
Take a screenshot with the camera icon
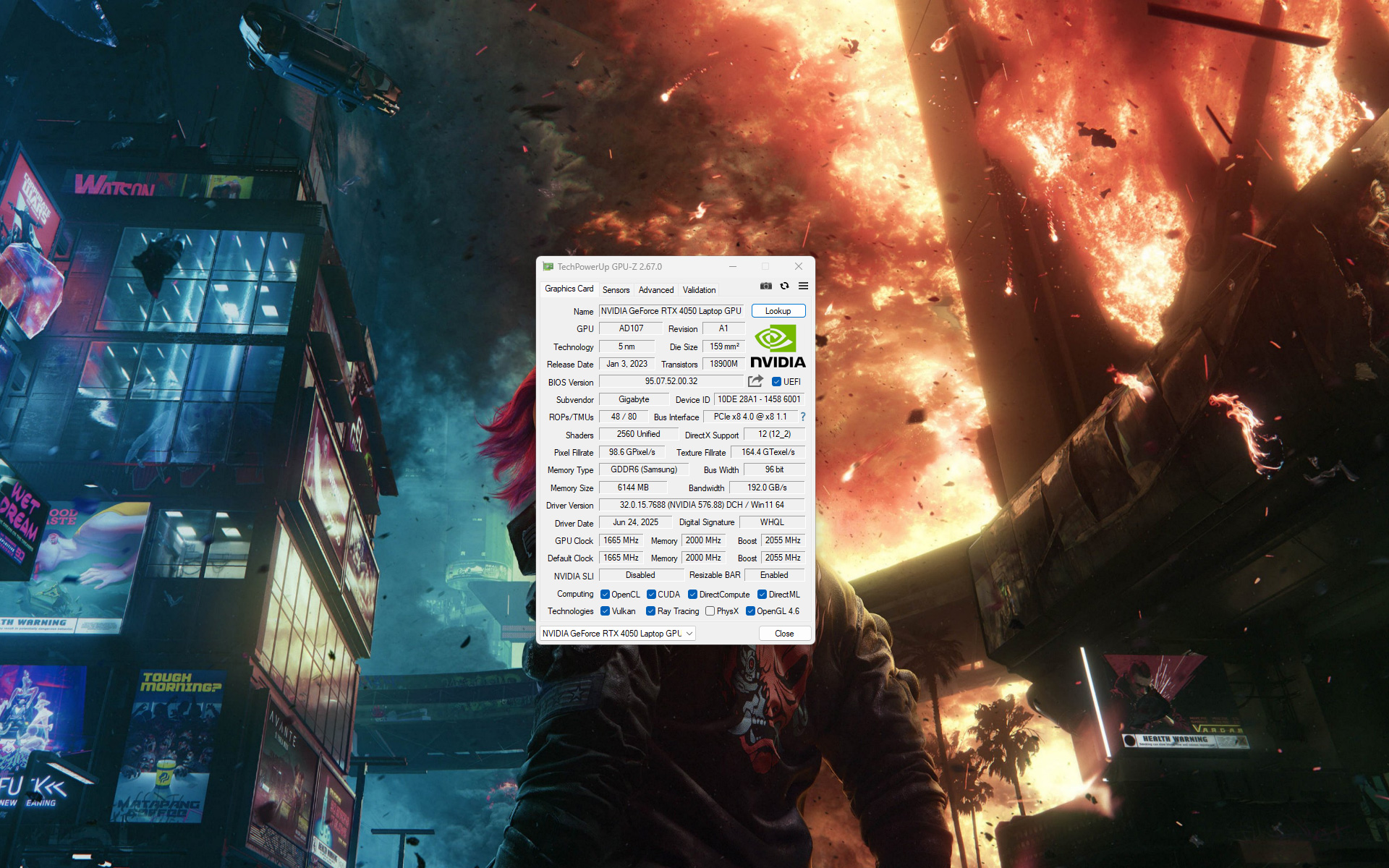(x=766, y=286)
